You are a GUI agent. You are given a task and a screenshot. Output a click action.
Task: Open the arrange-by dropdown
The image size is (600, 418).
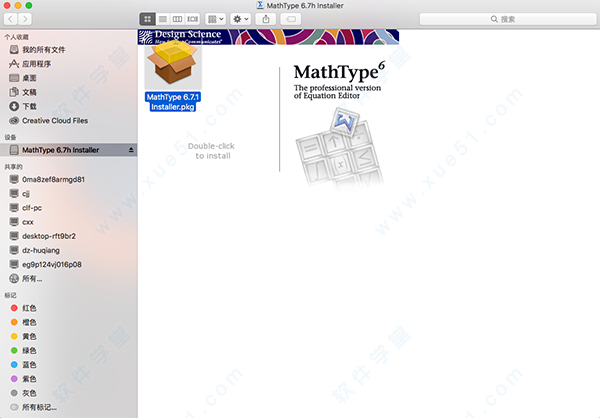pyautogui.click(x=215, y=19)
